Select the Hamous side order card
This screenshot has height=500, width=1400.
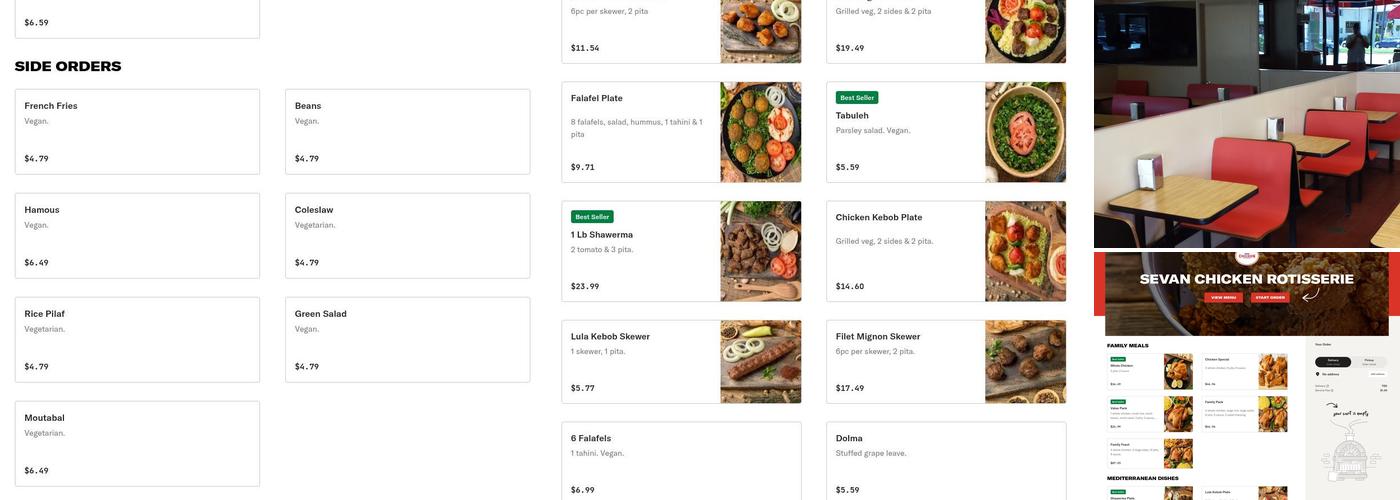(137, 236)
